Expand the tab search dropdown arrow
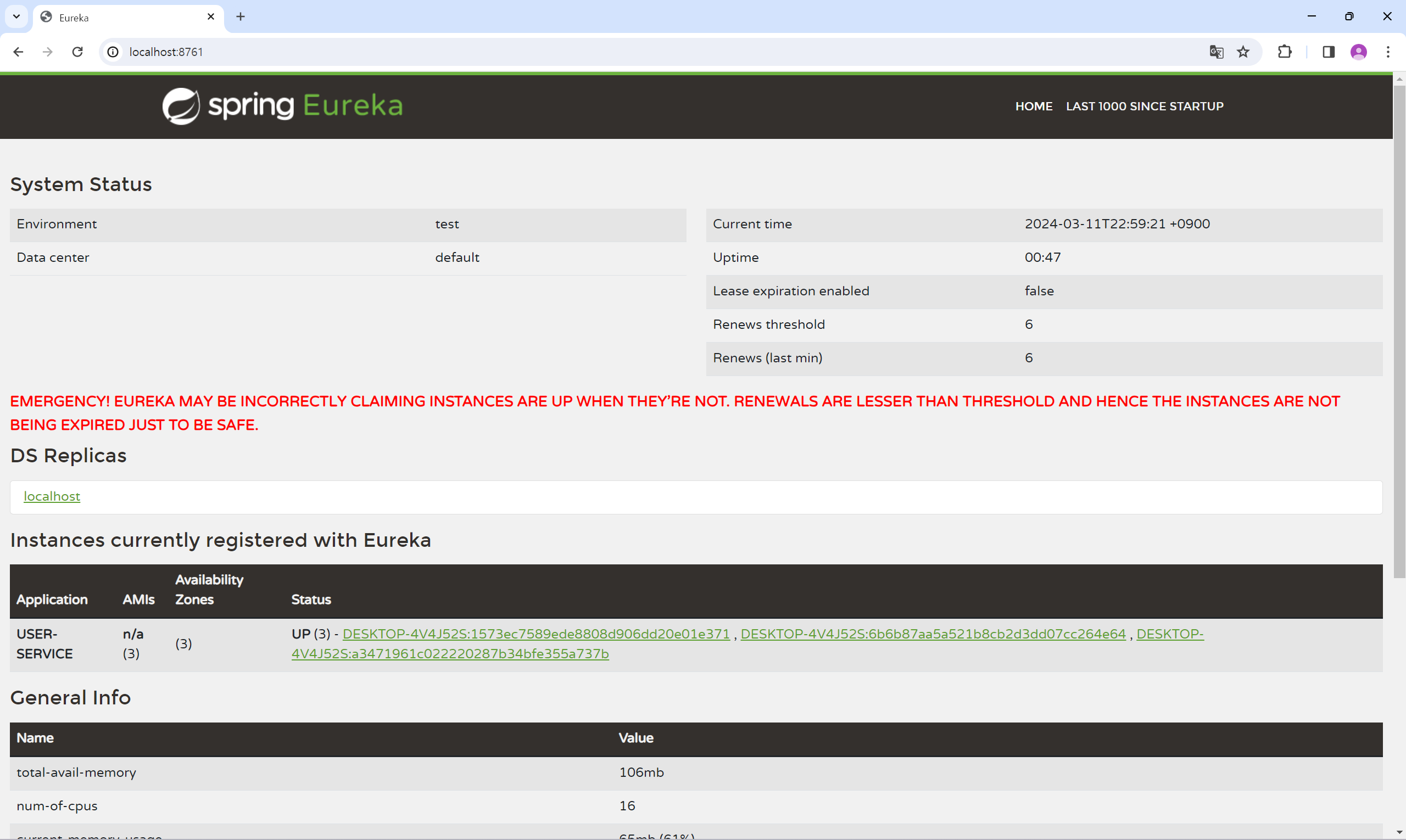 [16, 16]
